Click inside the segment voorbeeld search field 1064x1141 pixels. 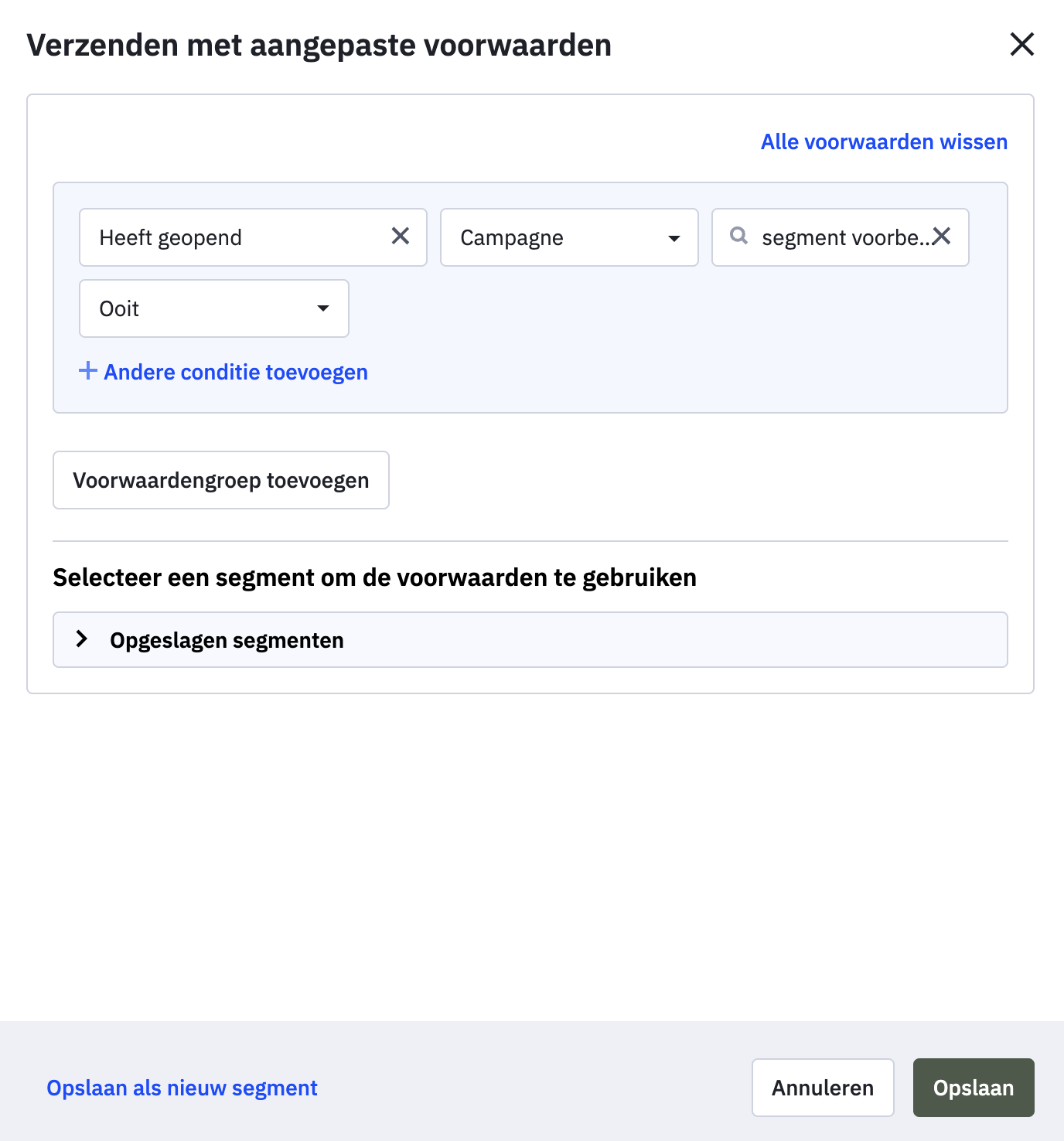843,237
